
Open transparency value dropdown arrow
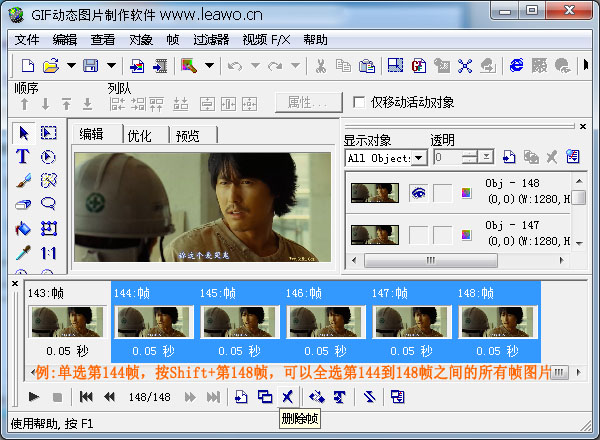coord(487,157)
